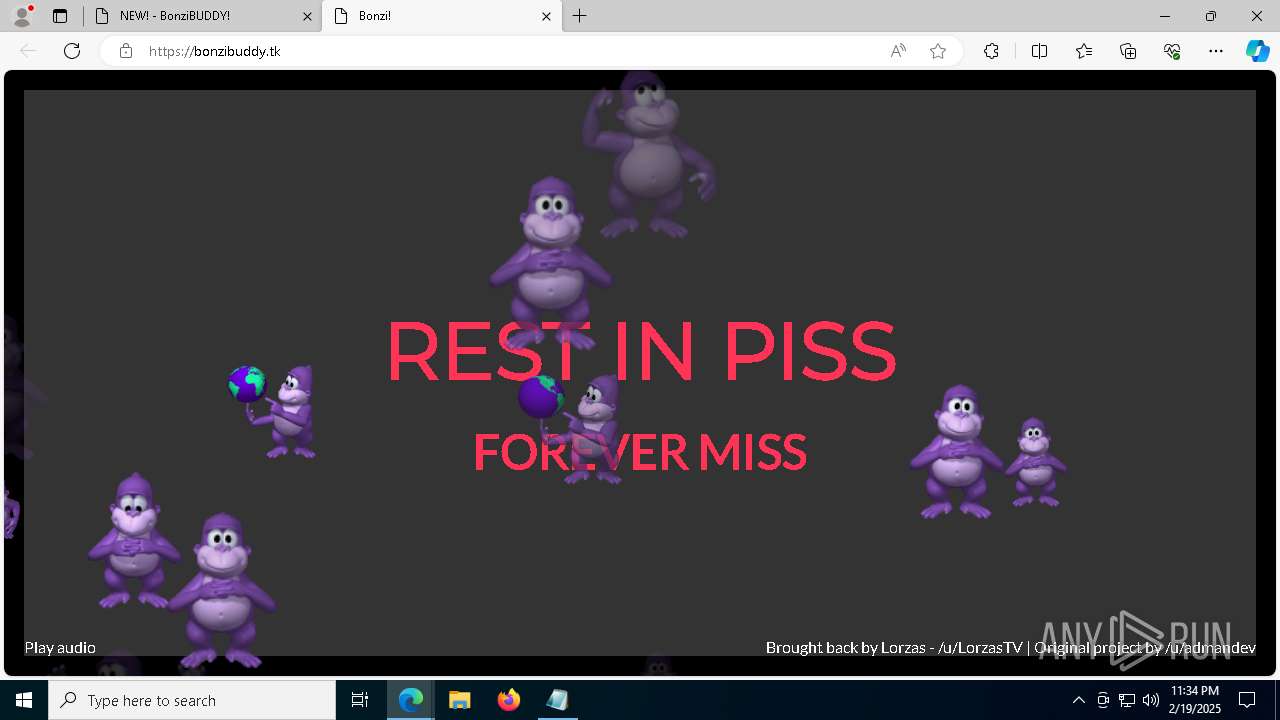Viewport: 1280px width, 720px height.
Task: Show hidden system tray icons
Action: pyautogui.click(x=1078, y=700)
